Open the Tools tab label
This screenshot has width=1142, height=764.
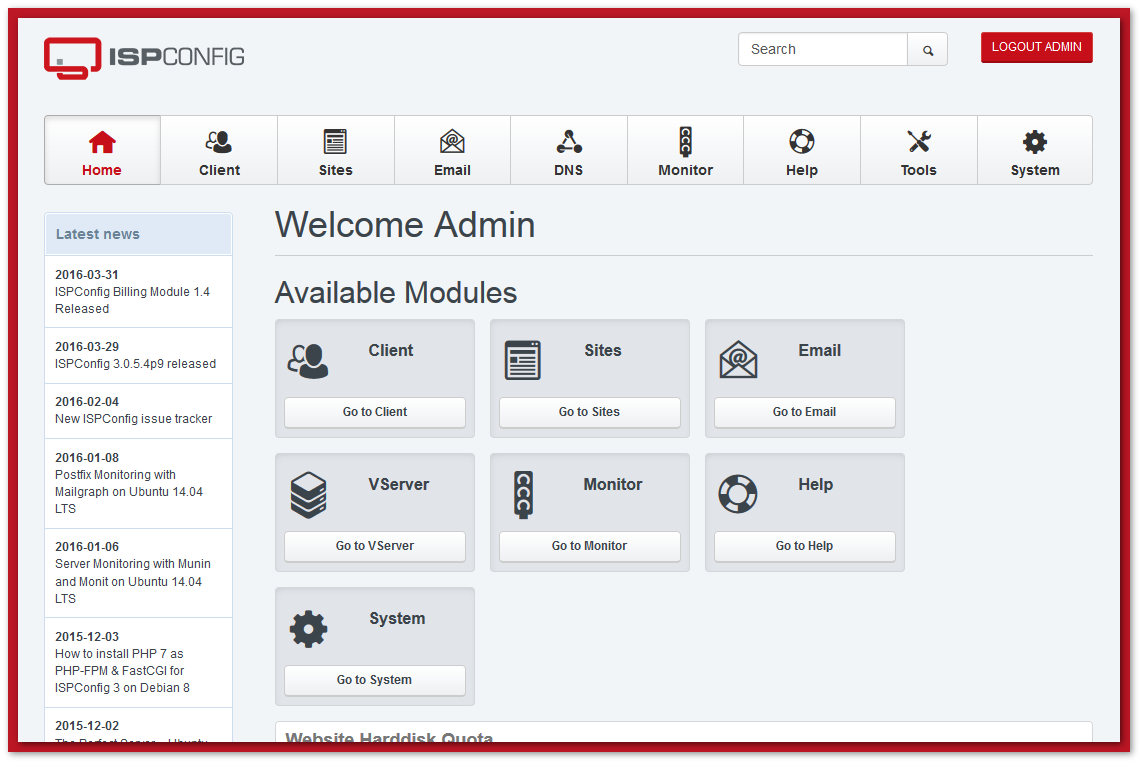tap(918, 170)
